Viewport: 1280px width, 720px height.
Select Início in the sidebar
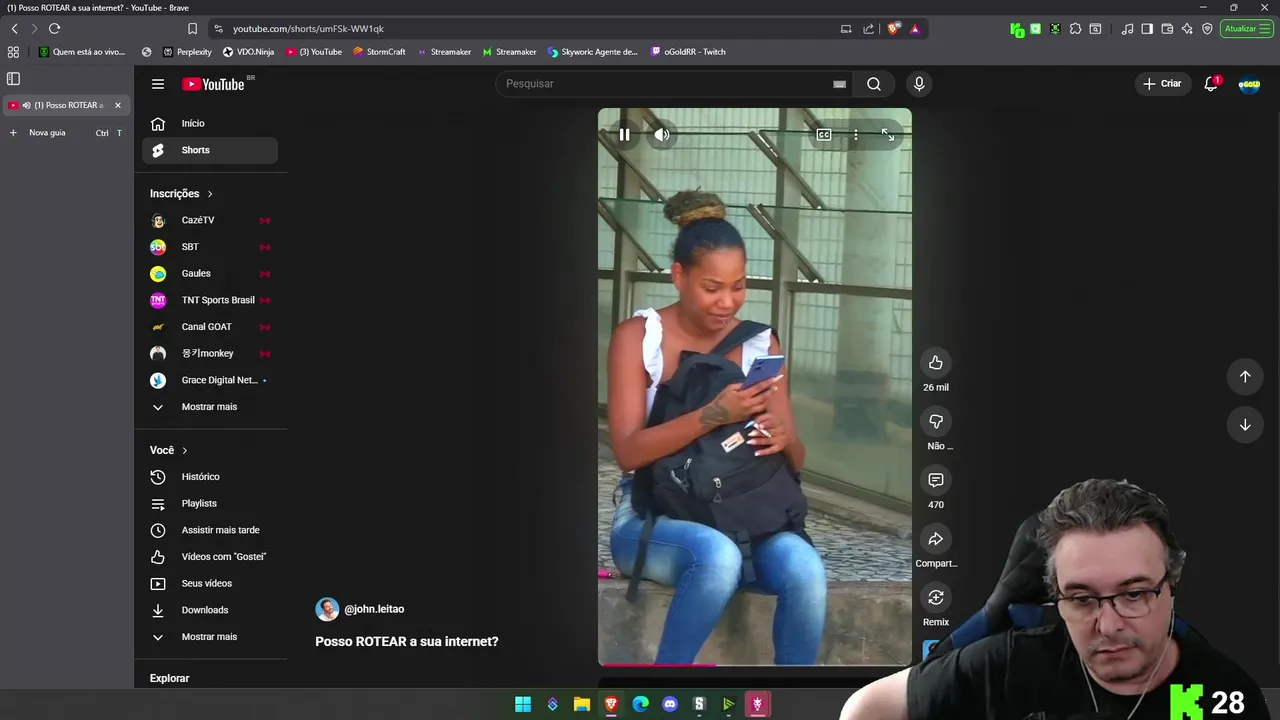(x=210, y=123)
